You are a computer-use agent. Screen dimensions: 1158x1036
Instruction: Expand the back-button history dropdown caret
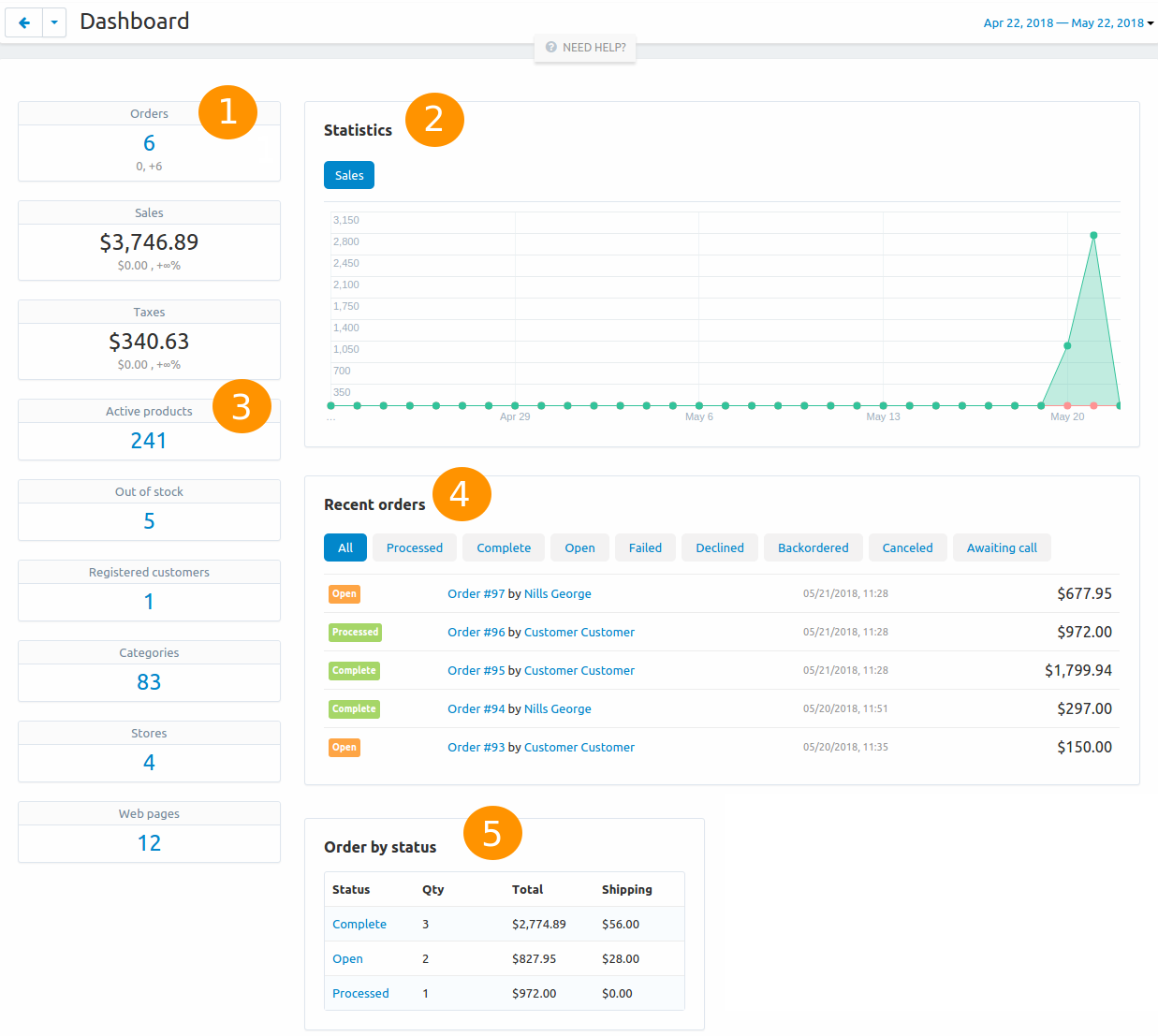point(53,22)
